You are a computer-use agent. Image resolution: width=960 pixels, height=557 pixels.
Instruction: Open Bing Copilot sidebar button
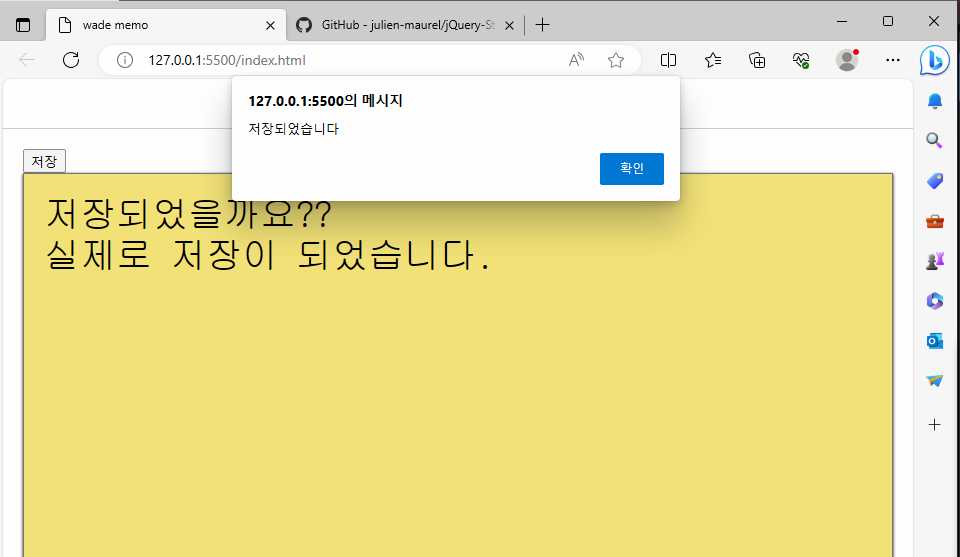(934, 60)
